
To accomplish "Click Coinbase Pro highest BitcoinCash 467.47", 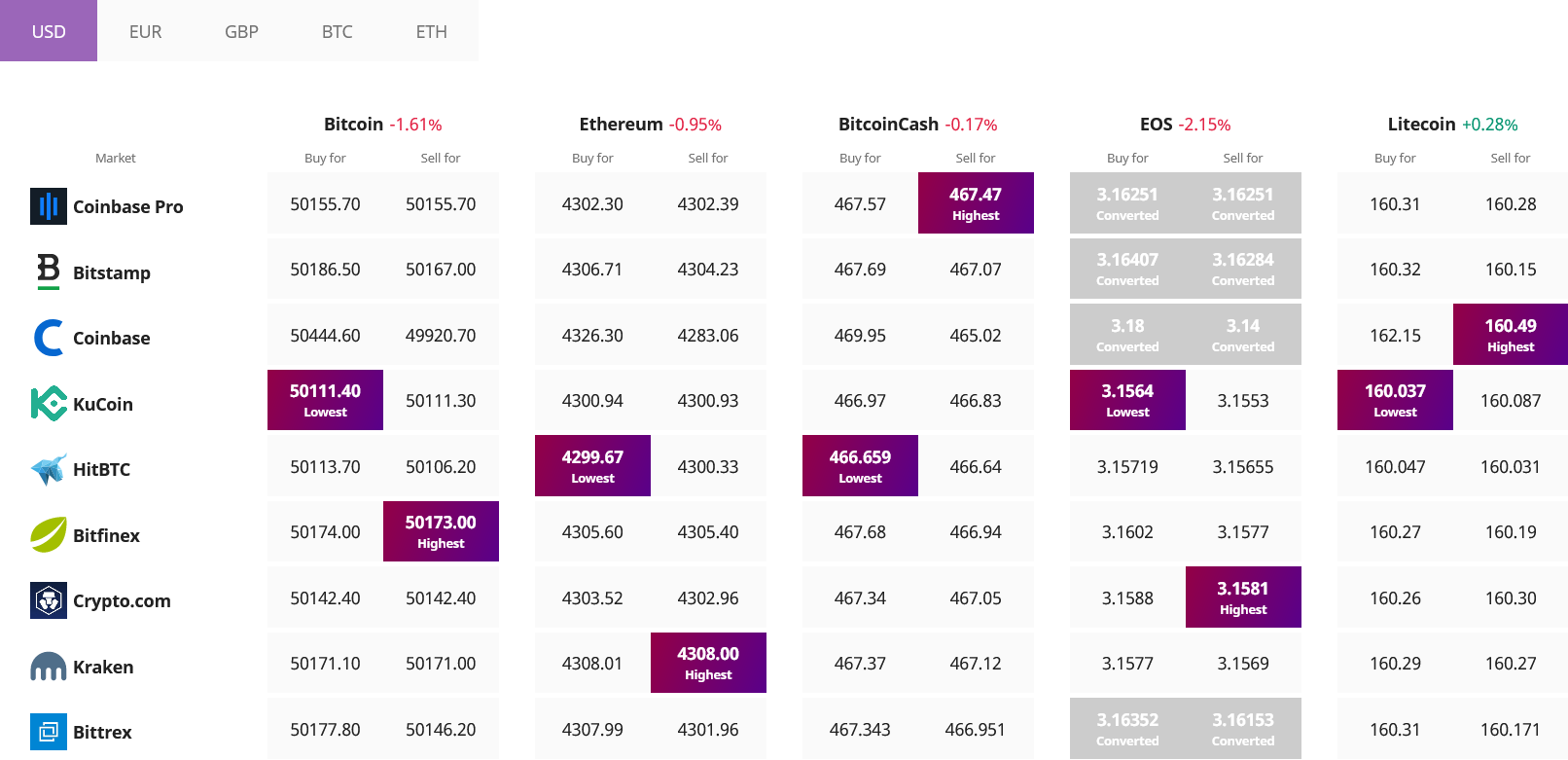I will coord(976,203).
